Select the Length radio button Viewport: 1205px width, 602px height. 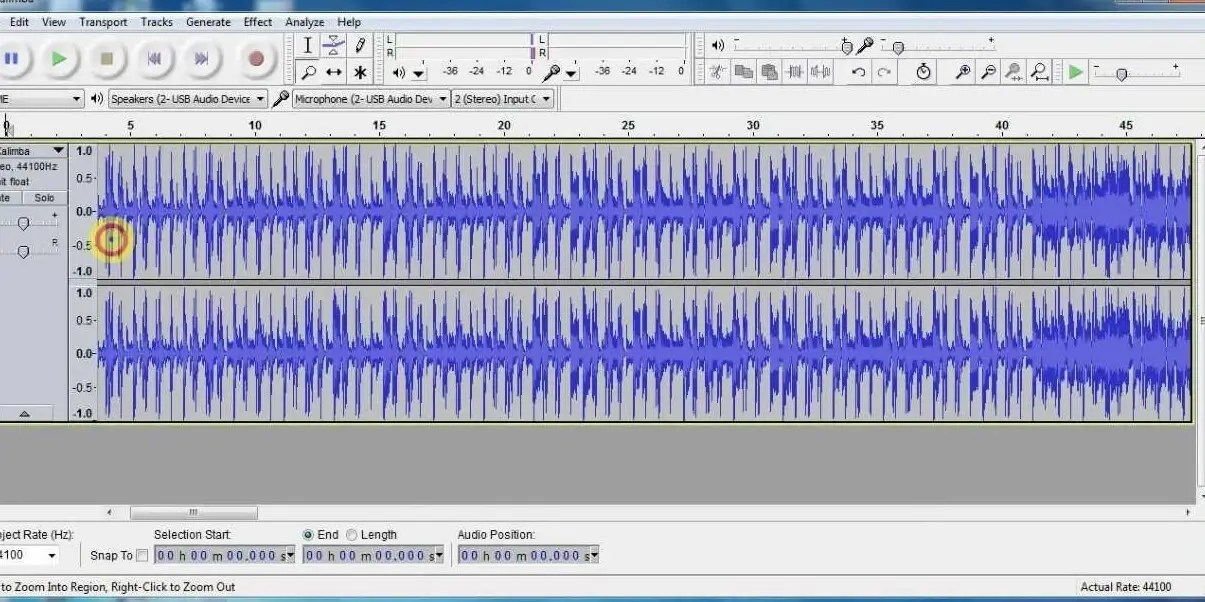[x=352, y=534]
